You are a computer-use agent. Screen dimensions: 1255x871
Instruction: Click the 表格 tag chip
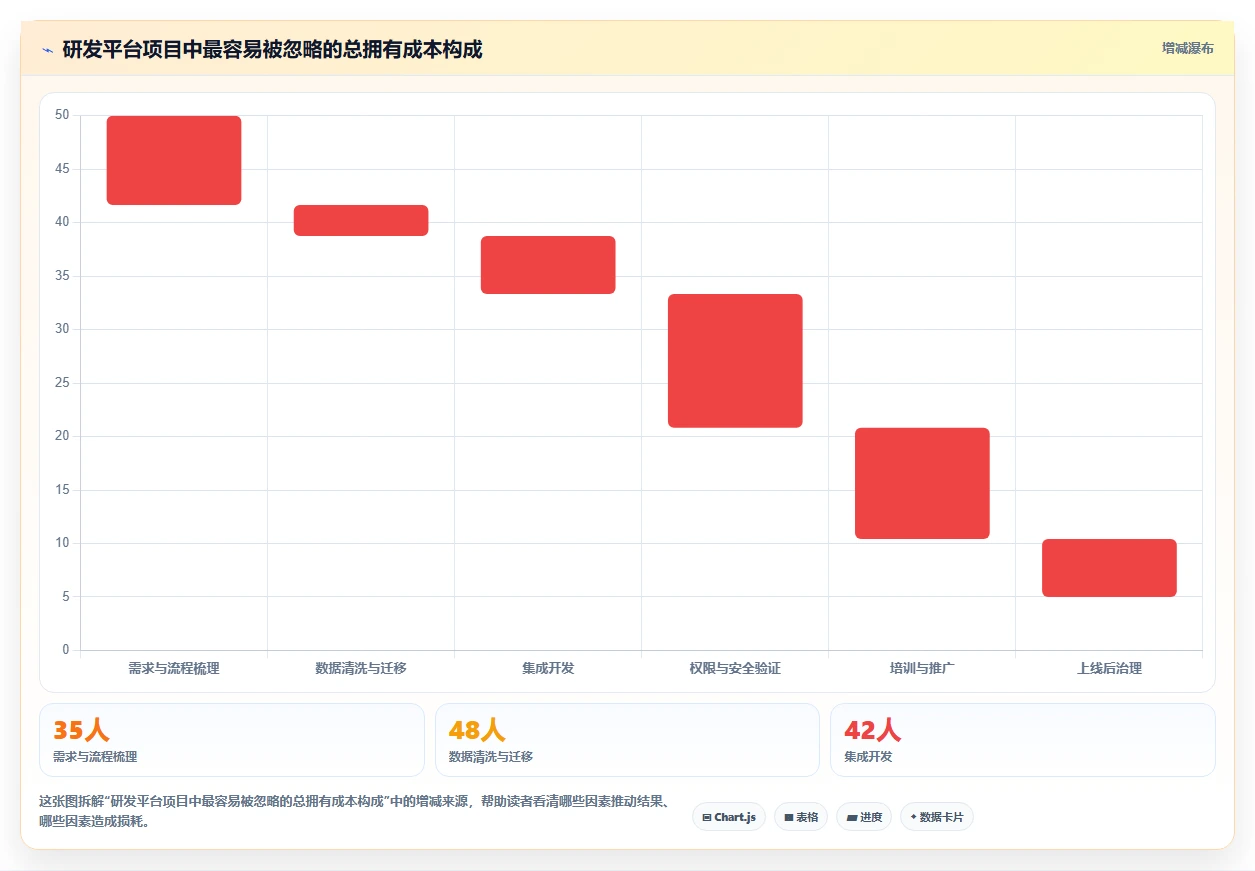tap(801, 817)
